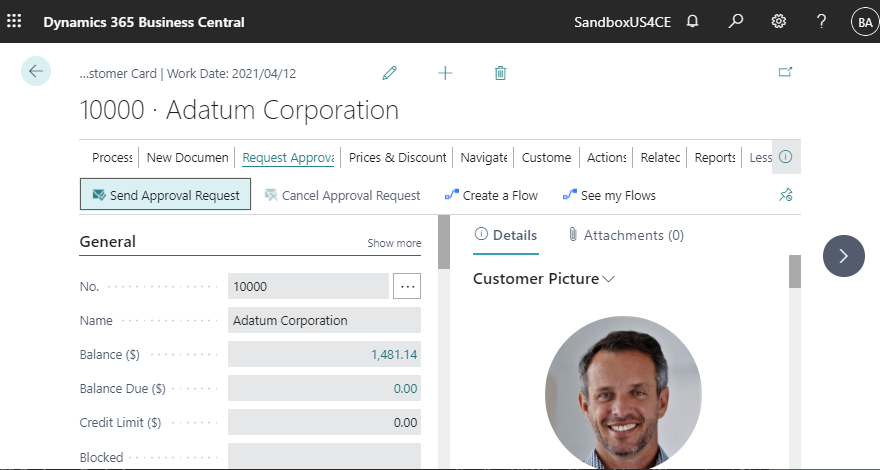Open the Prices & Discounts menu
This screenshot has width=880, height=470.
tap(397, 158)
